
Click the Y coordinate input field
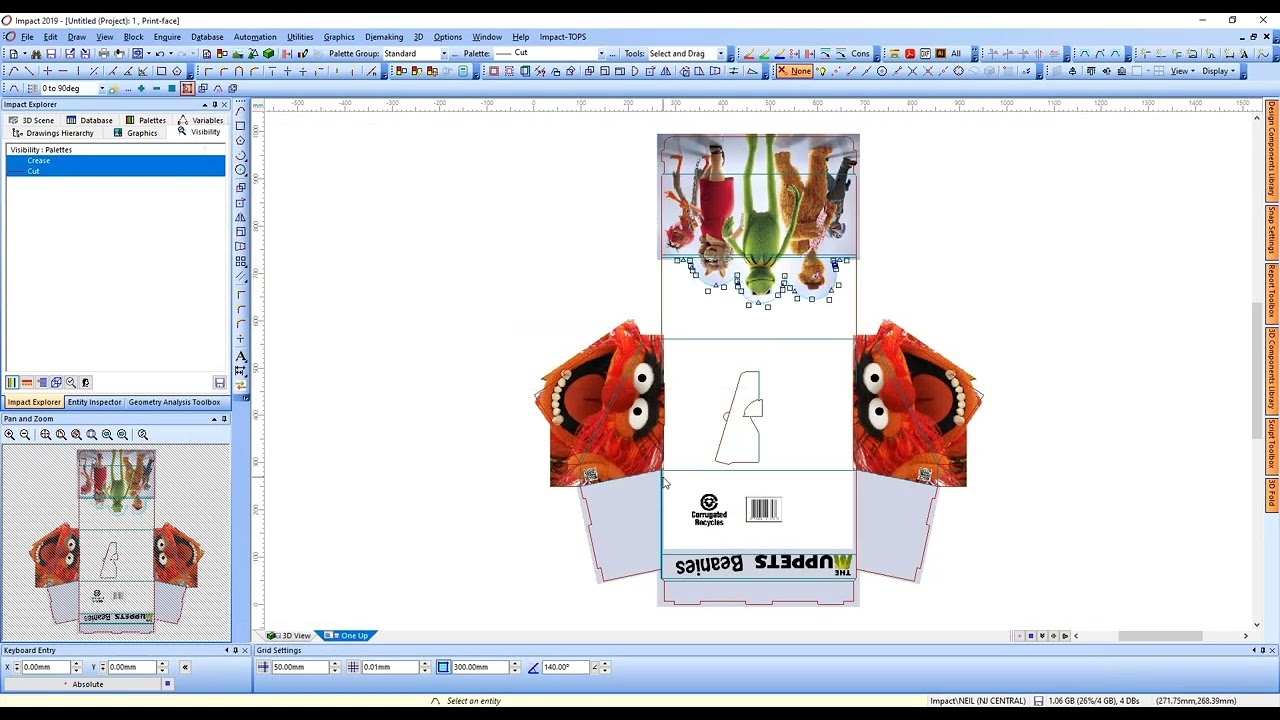(x=132, y=667)
